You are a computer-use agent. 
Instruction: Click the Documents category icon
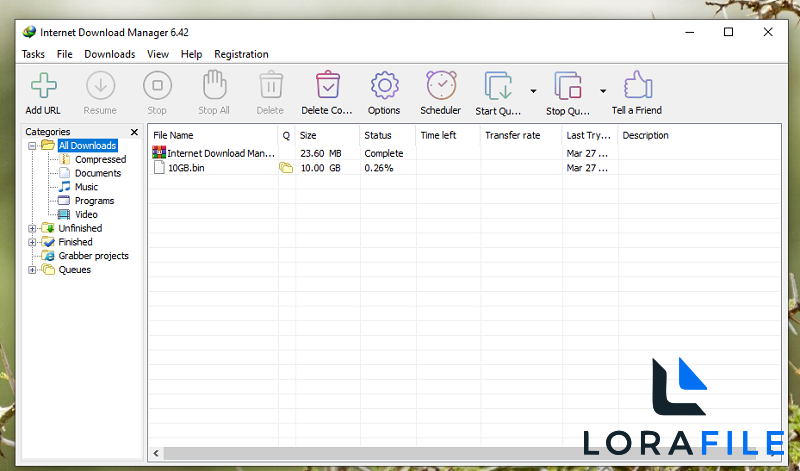65,173
